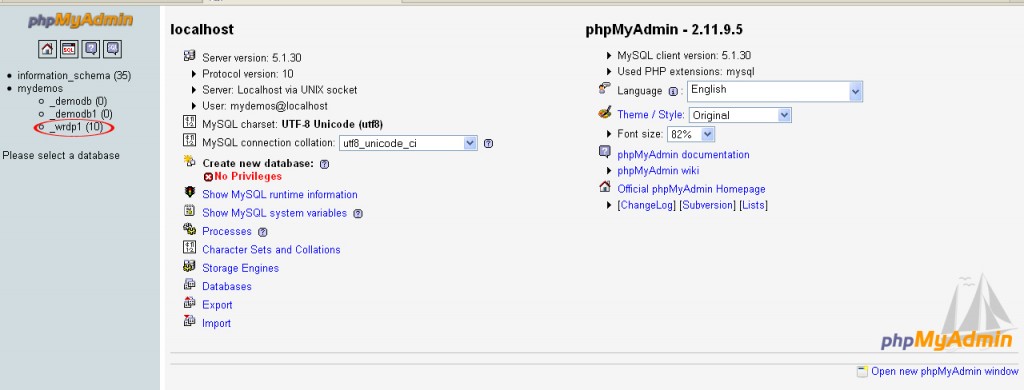The image size is (1024, 390).
Task: Open the Subversion link
Action: 708,205
